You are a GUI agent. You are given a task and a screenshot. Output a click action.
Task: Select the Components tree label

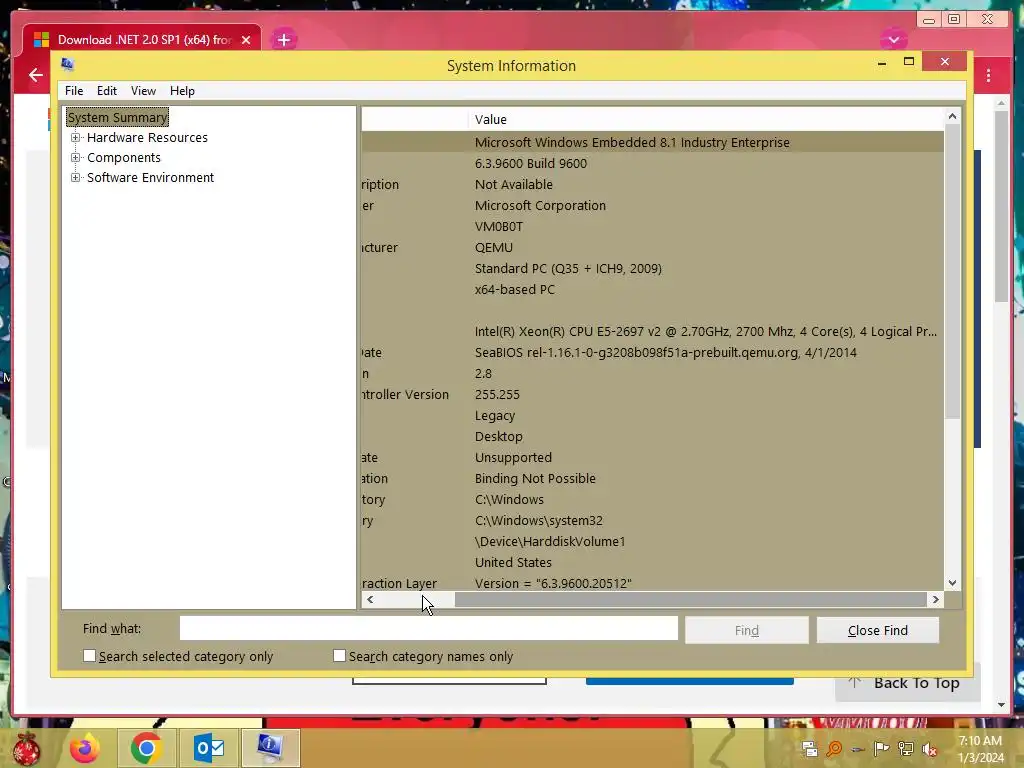click(x=123, y=158)
